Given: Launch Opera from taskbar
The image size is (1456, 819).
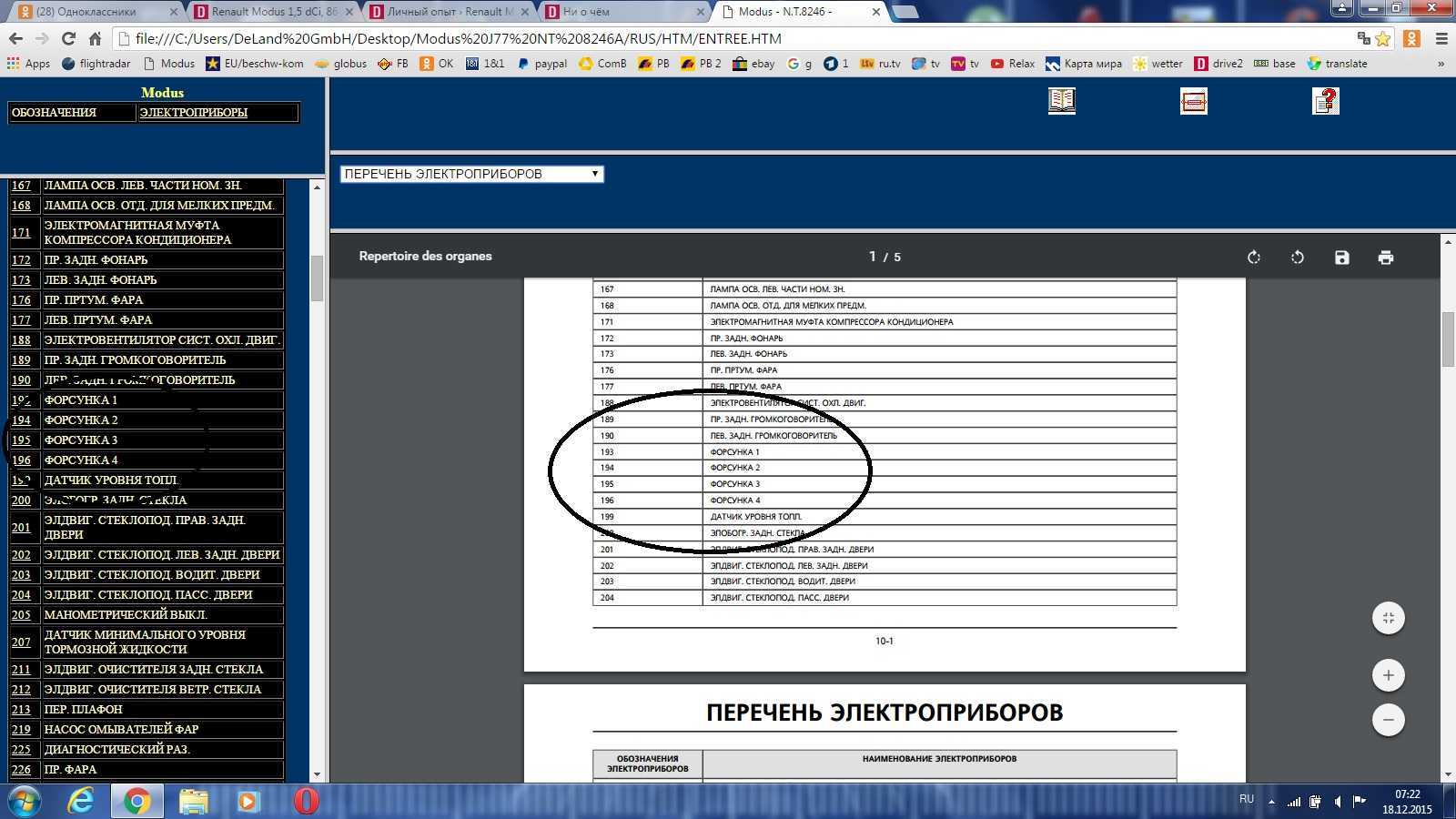Looking at the screenshot, I should tap(306, 801).
